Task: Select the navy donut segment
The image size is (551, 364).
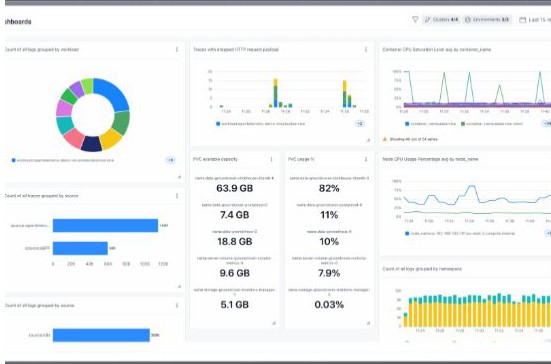Action: [x=91, y=144]
